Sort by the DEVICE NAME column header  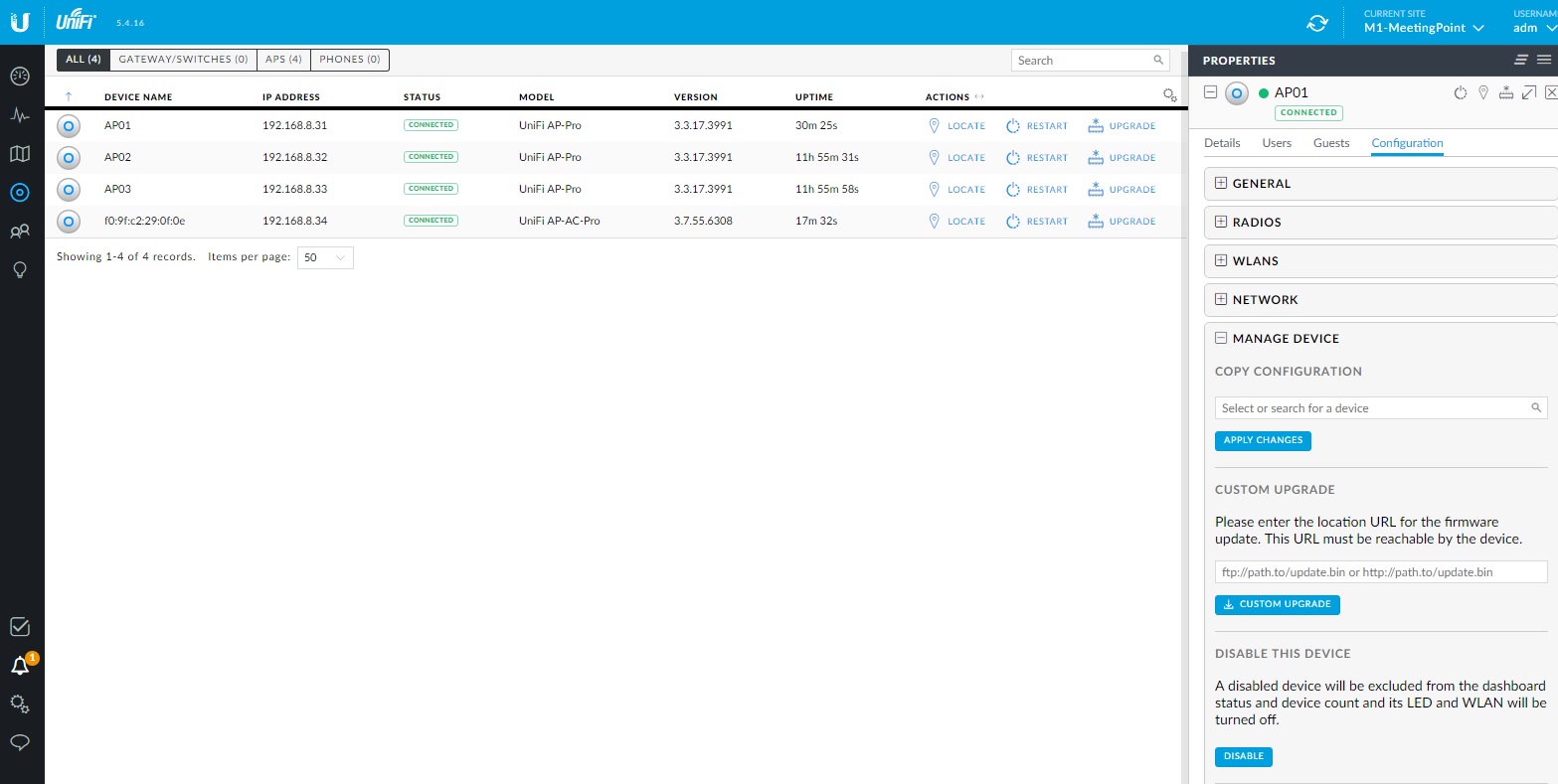click(x=138, y=97)
